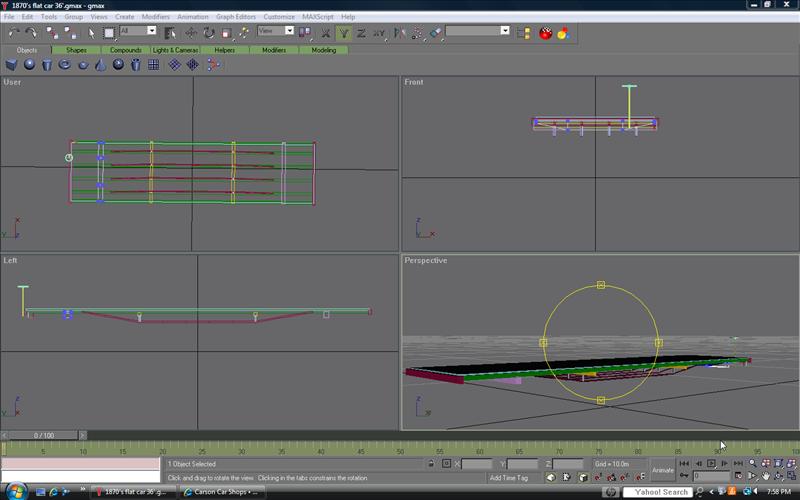Click the Min/Max viewport toggle icon
Screen dimensions: 800x500
tap(791, 476)
